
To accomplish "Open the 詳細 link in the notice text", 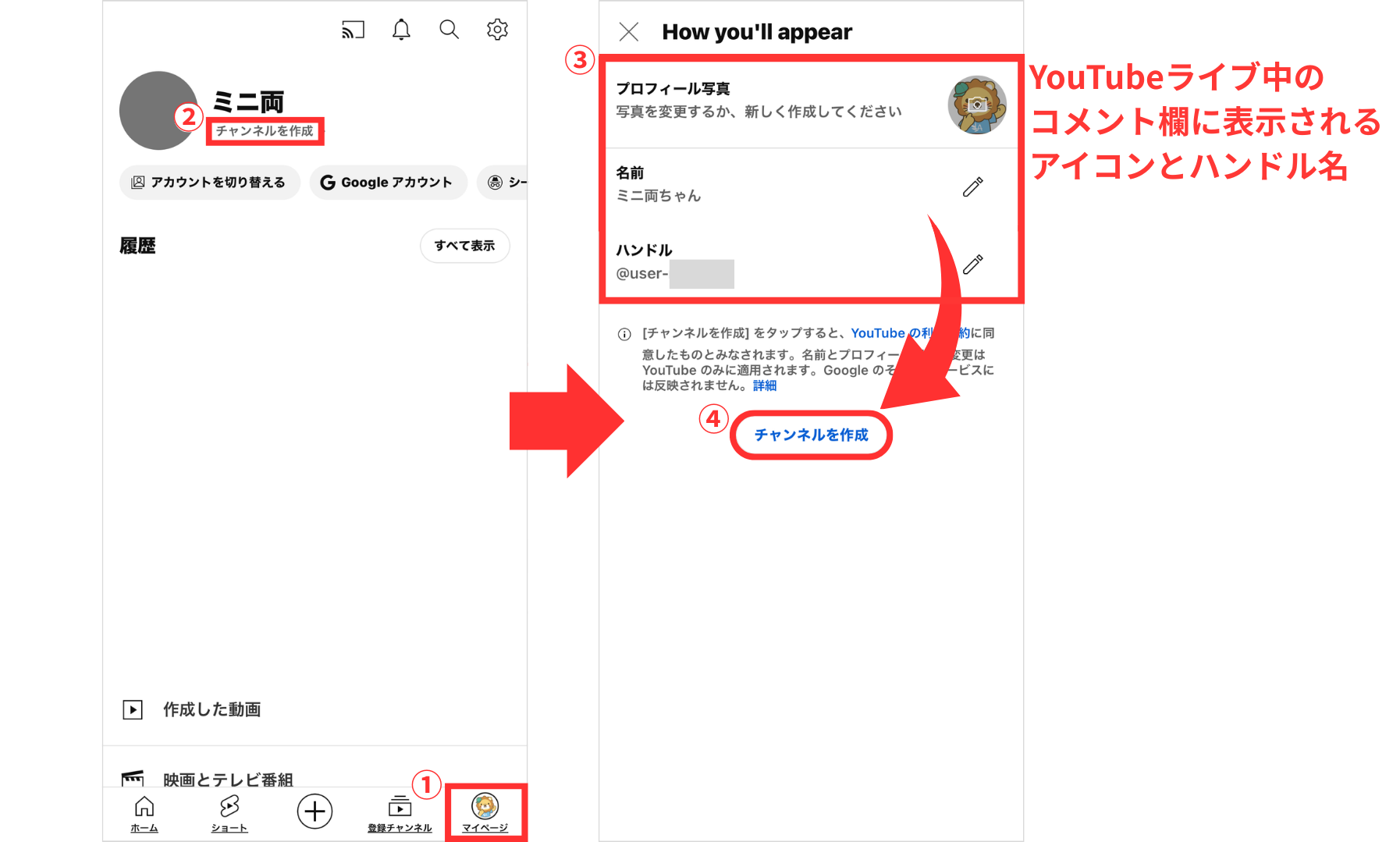I will pyautogui.click(x=763, y=385).
